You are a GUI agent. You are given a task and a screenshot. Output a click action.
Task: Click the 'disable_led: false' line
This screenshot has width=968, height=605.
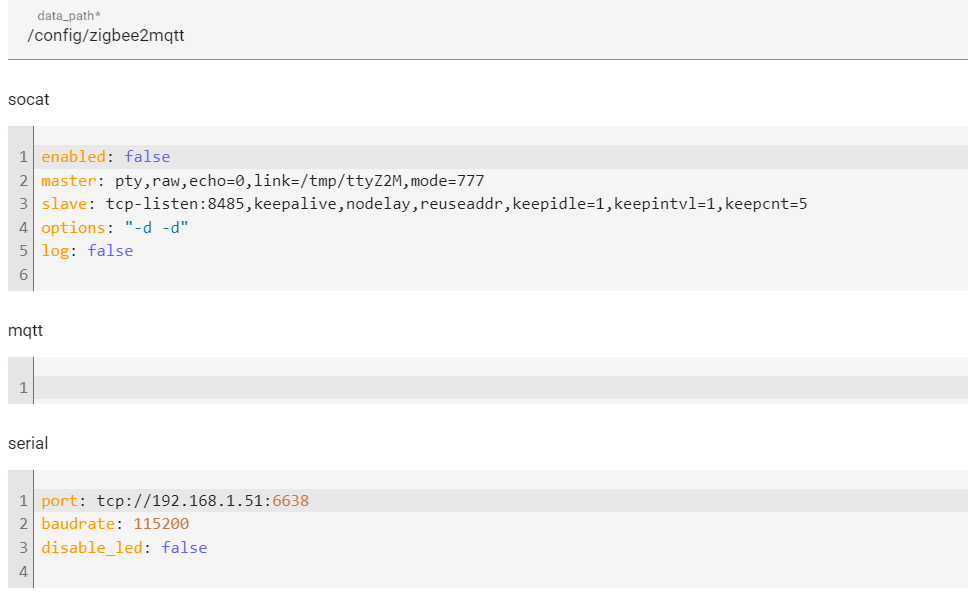click(124, 547)
